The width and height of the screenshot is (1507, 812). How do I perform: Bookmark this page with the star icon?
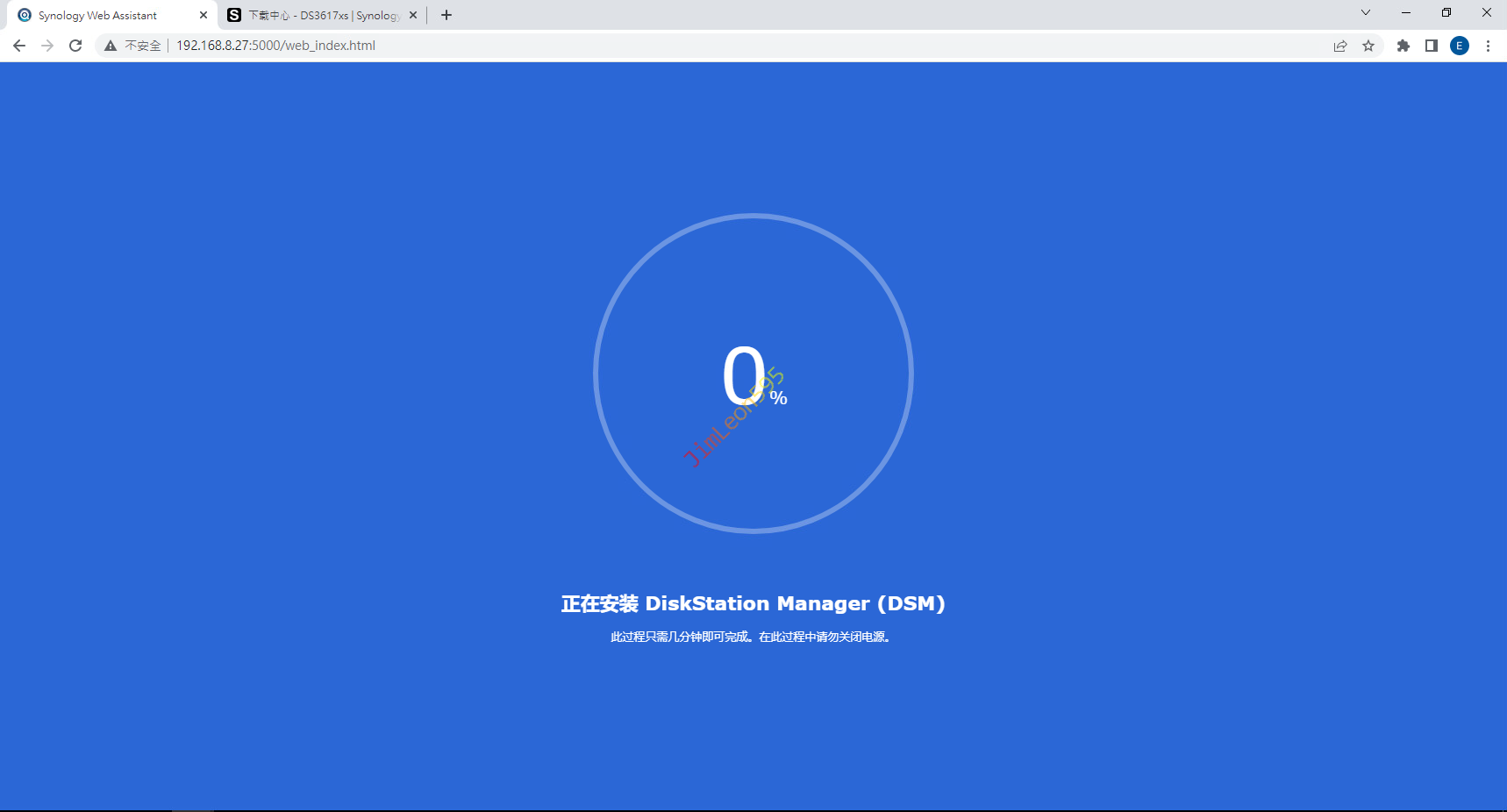pyautogui.click(x=1368, y=46)
